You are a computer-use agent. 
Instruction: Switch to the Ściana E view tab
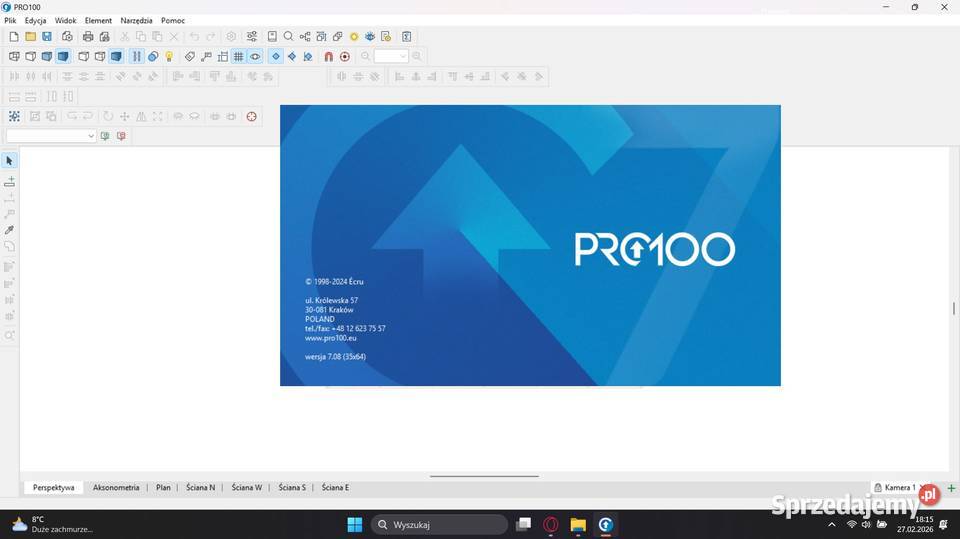point(336,488)
